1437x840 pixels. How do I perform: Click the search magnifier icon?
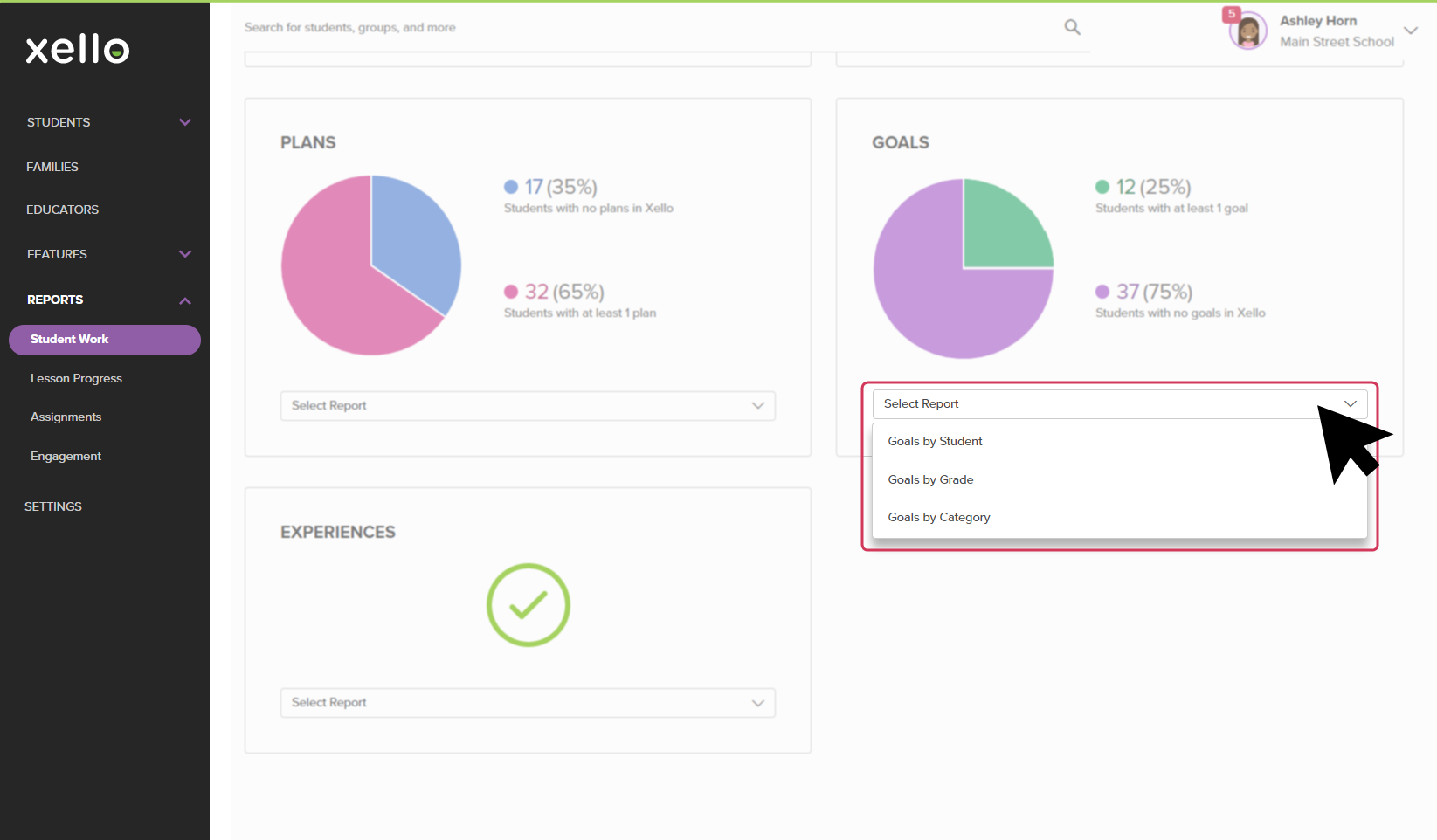pos(1072,28)
